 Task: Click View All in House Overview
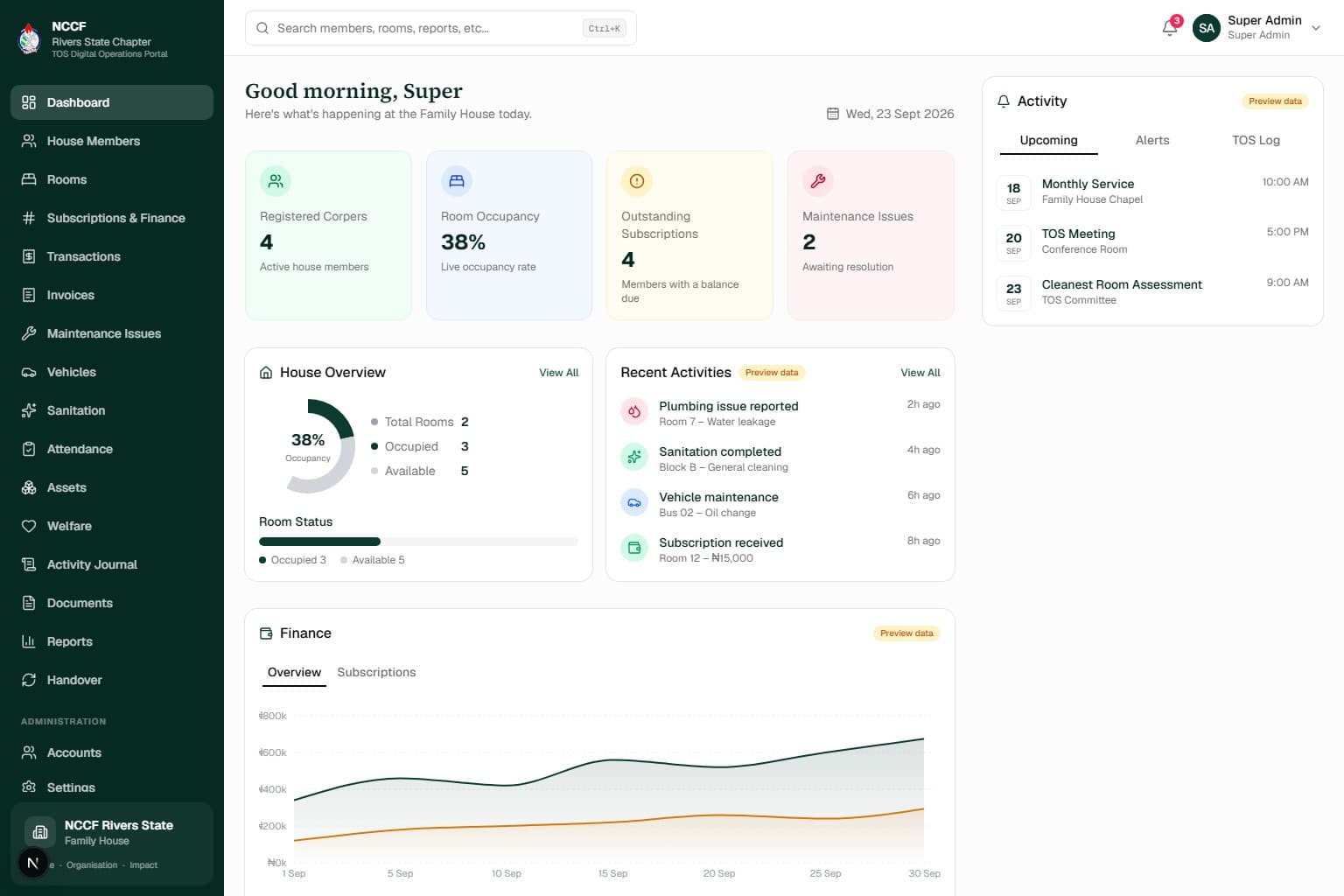[558, 373]
